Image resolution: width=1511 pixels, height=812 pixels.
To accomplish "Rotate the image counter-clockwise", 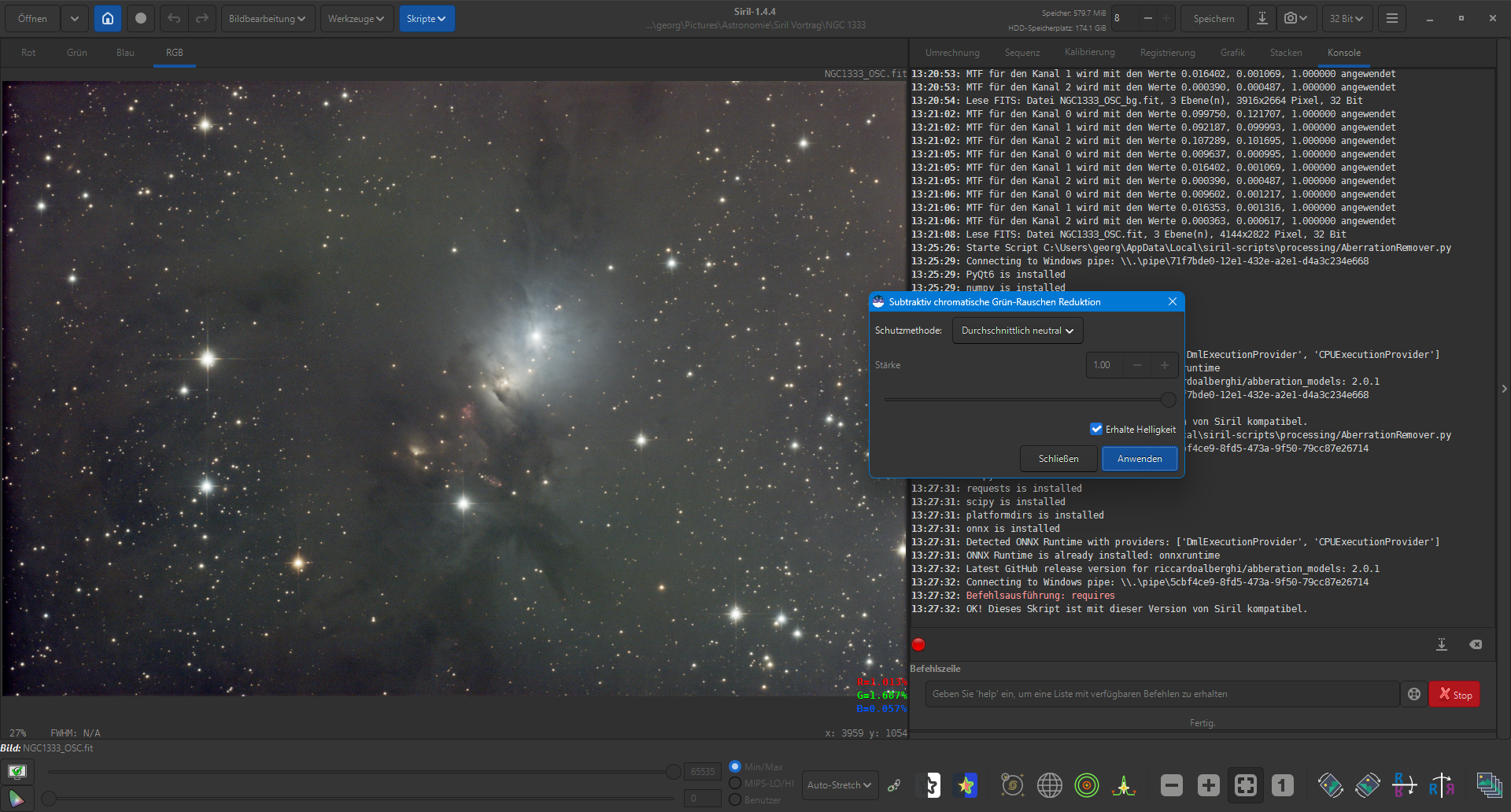I will (1330, 785).
